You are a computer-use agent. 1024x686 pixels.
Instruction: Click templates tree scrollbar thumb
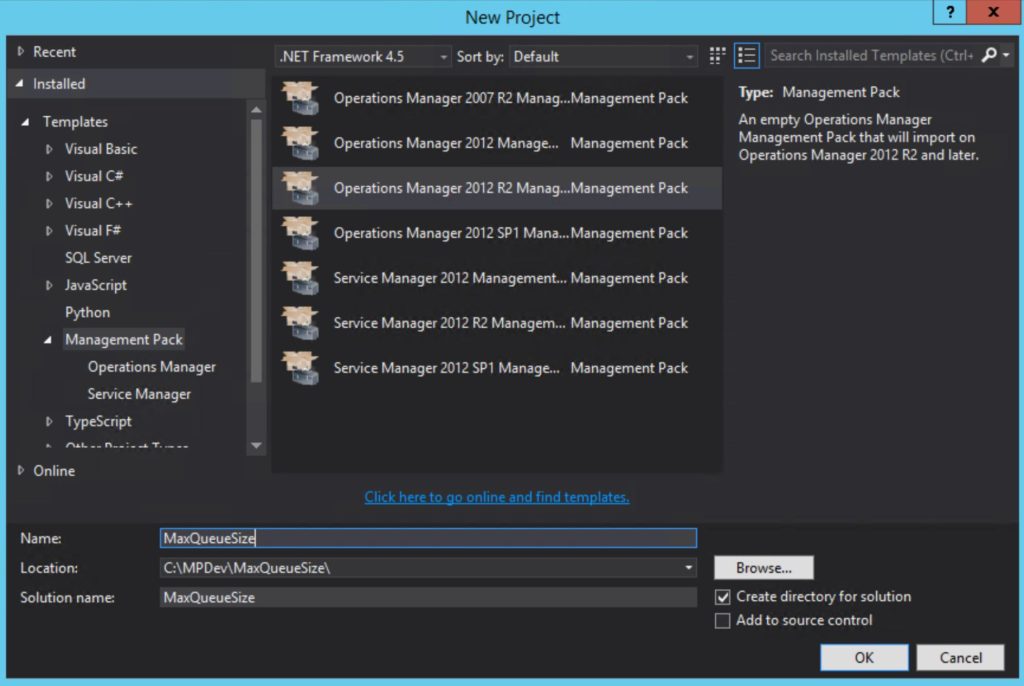(x=256, y=250)
